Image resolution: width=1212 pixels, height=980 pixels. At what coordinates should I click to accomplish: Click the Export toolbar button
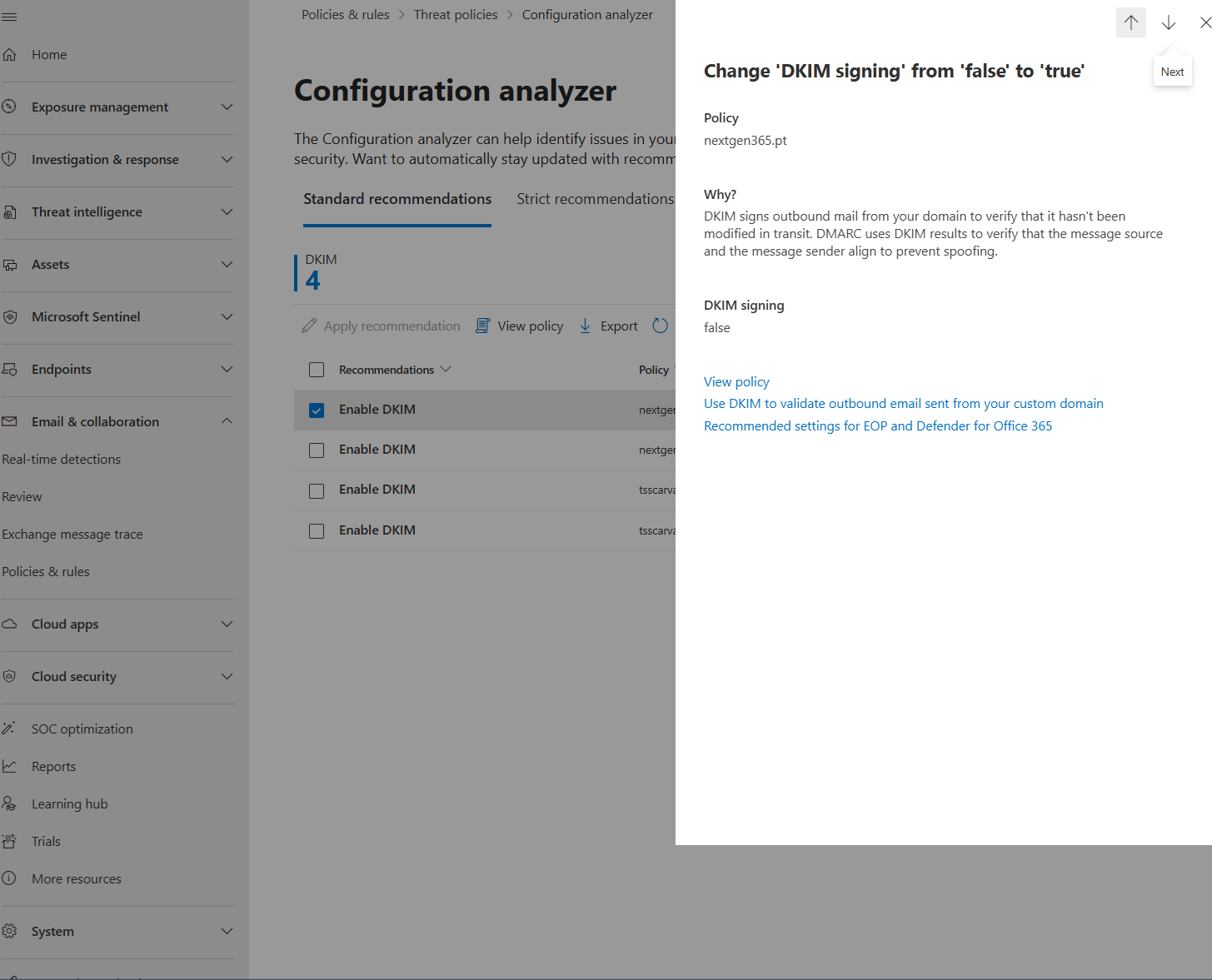click(609, 326)
